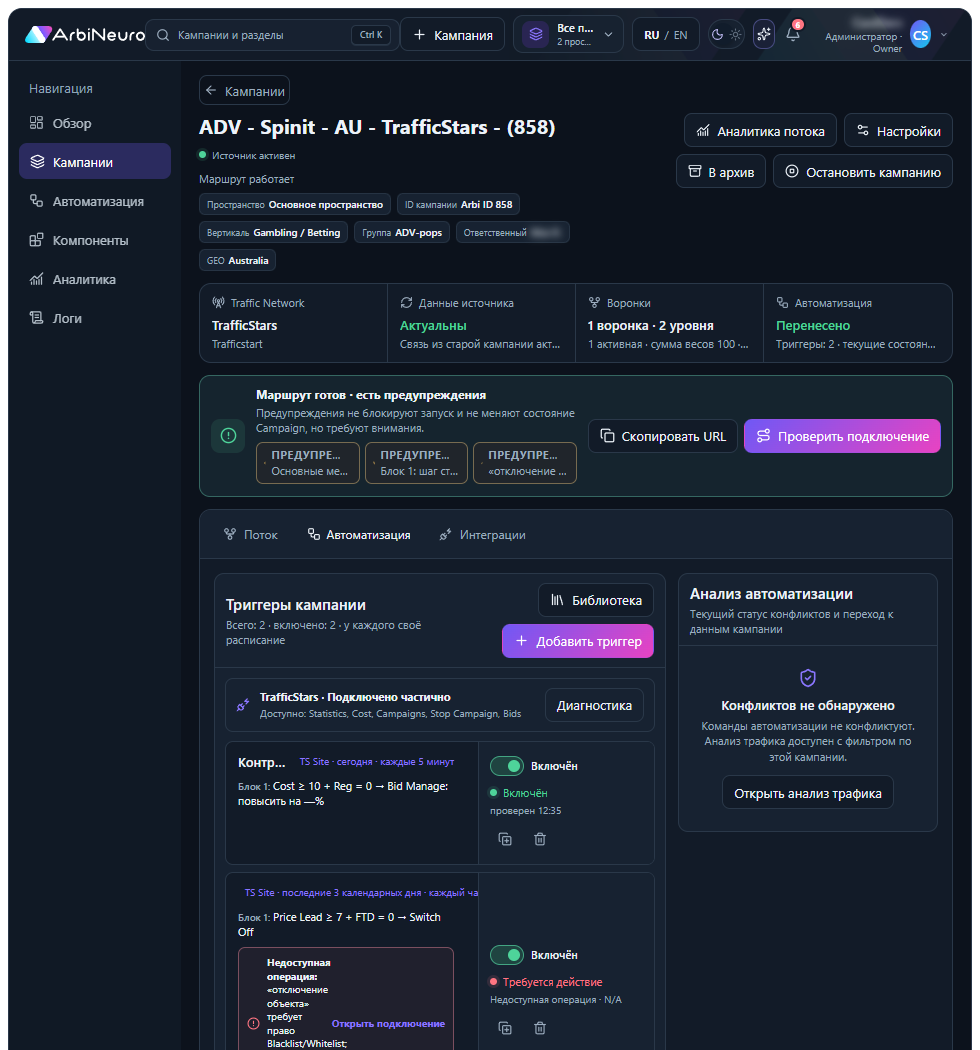Click 'Открыть анализ трафика'

tap(808, 793)
